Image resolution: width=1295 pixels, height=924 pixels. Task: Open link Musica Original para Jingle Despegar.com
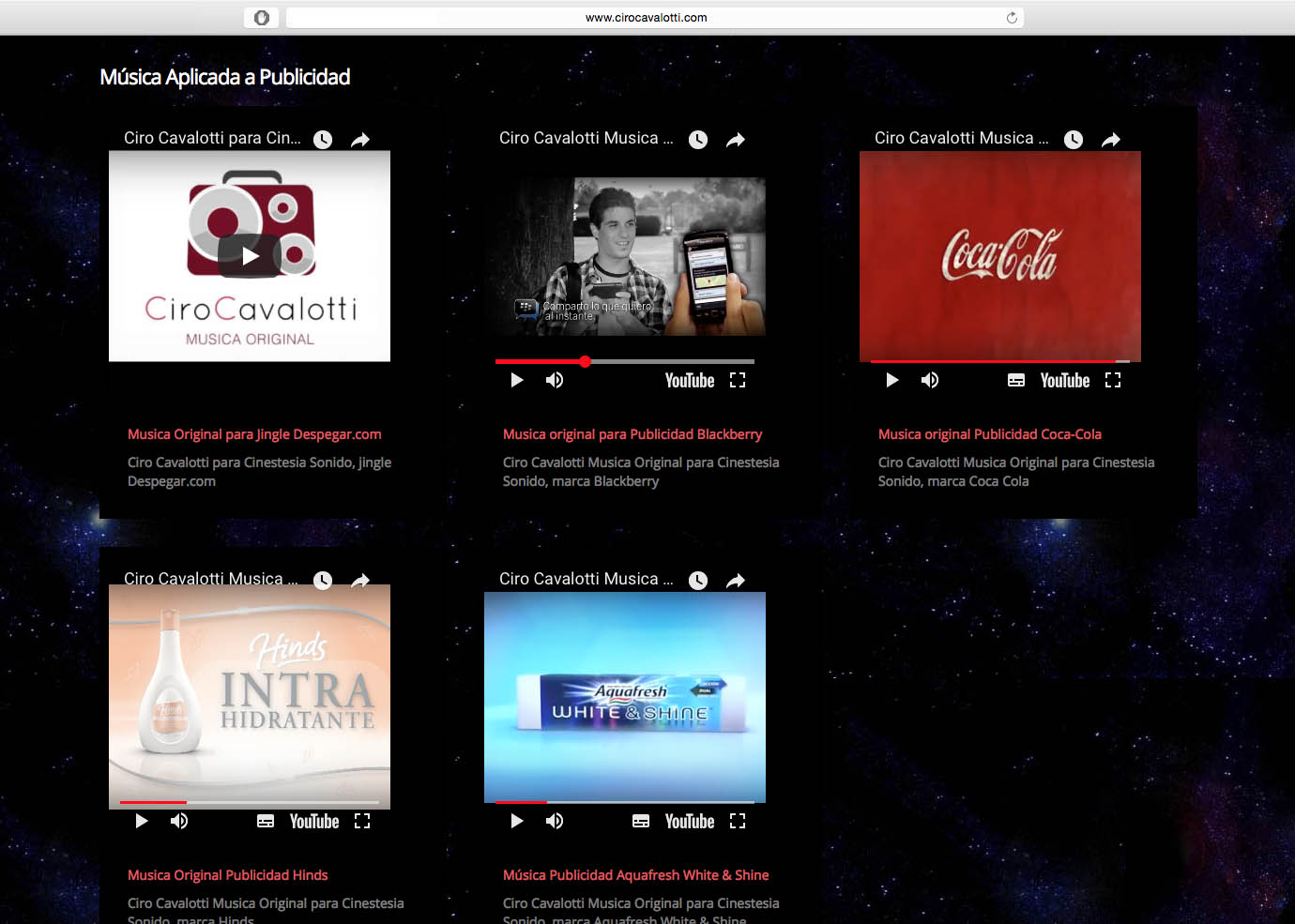pos(254,434)
